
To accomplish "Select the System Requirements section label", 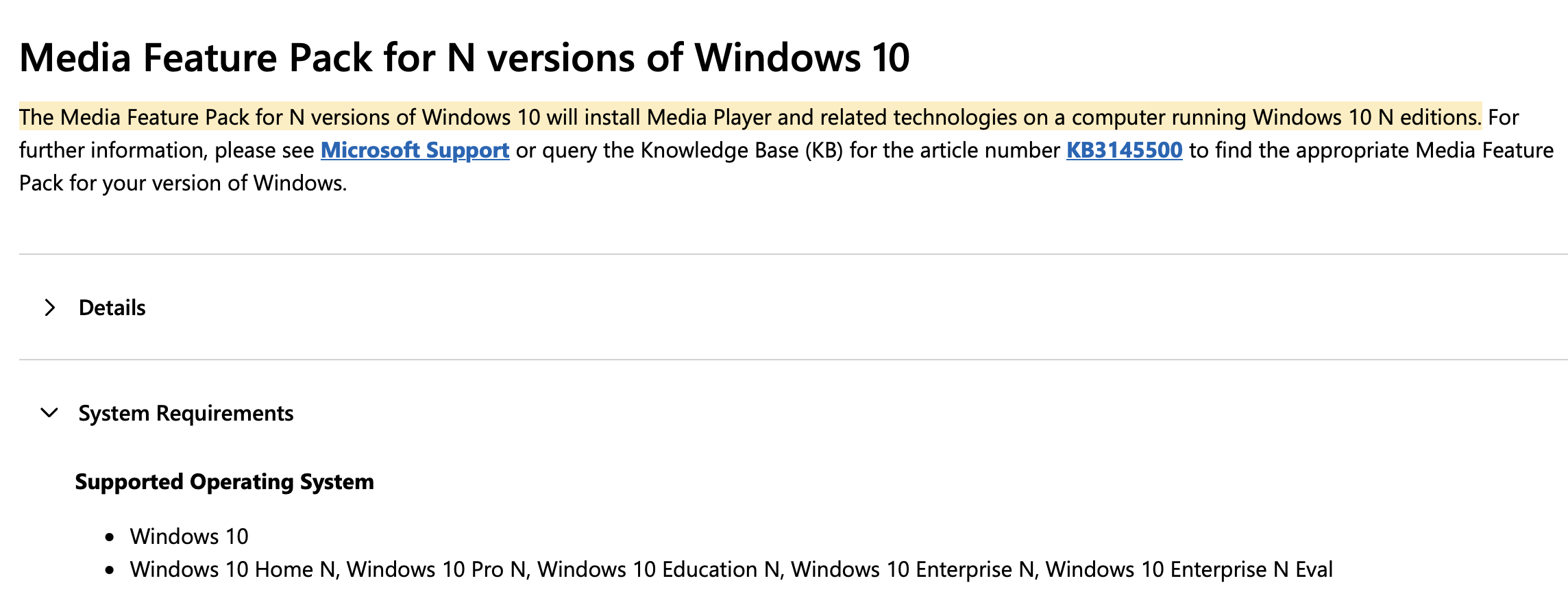I will point(186,412).
